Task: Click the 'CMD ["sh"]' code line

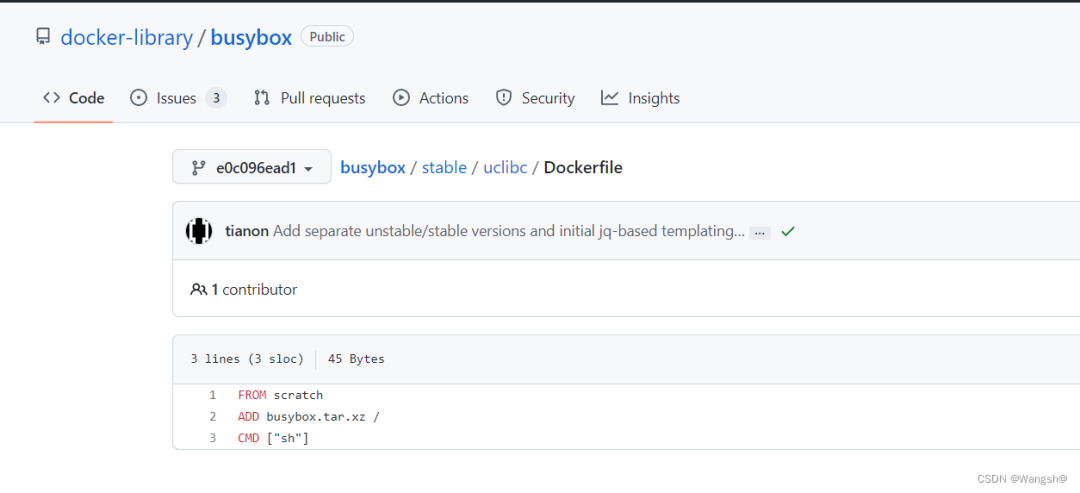Action: click(273, 438)
